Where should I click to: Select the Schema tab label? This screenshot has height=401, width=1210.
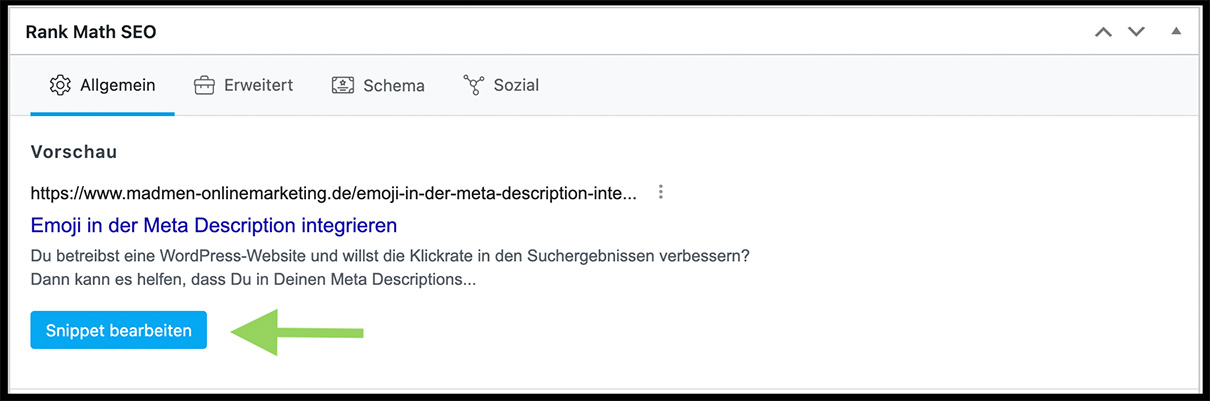coord(394,85)
